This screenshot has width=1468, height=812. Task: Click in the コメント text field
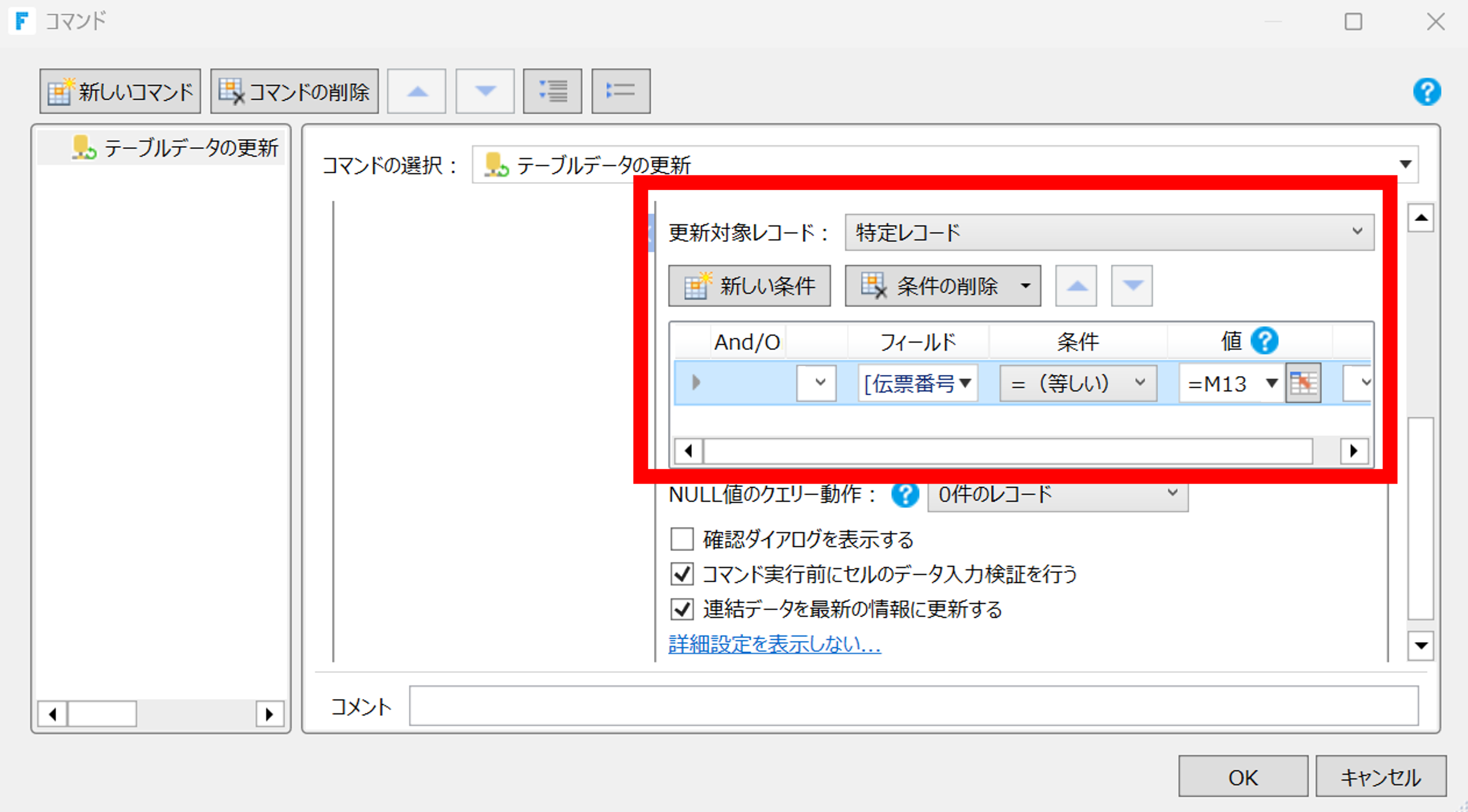click(913, 706)
